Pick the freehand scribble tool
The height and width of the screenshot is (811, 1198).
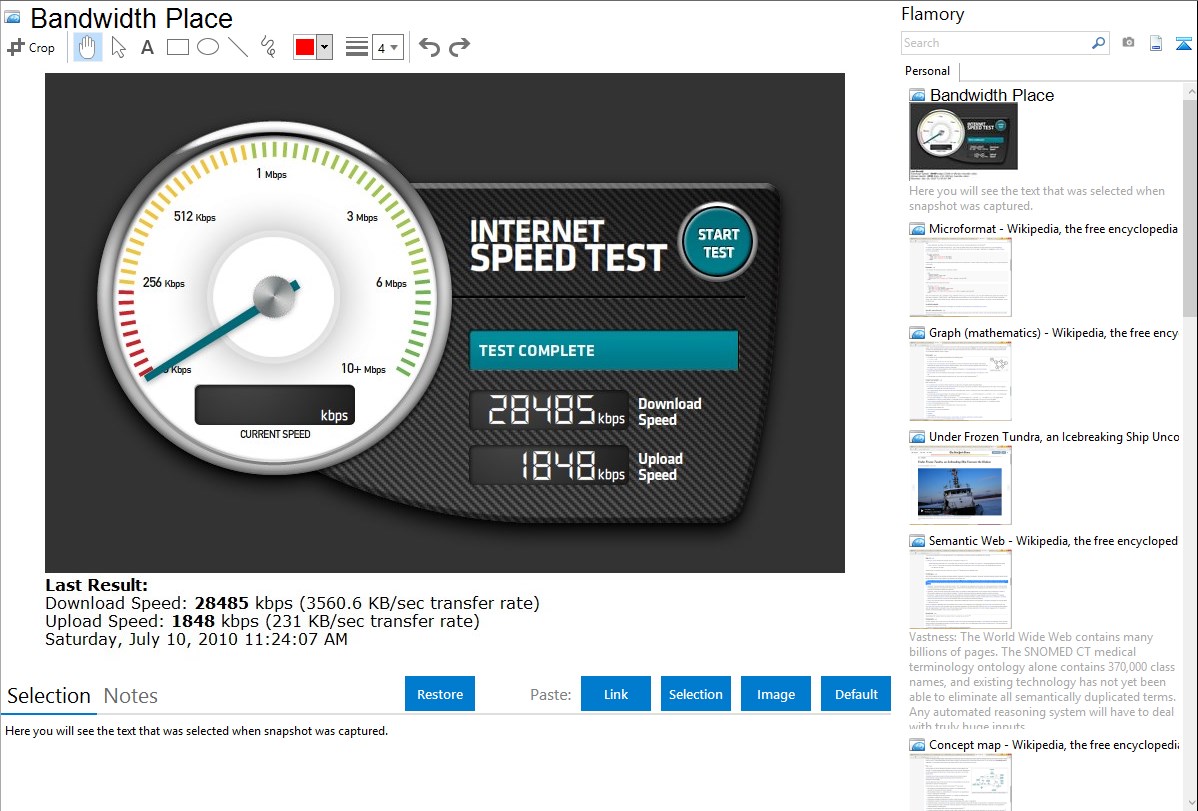(x=268, y=47)
